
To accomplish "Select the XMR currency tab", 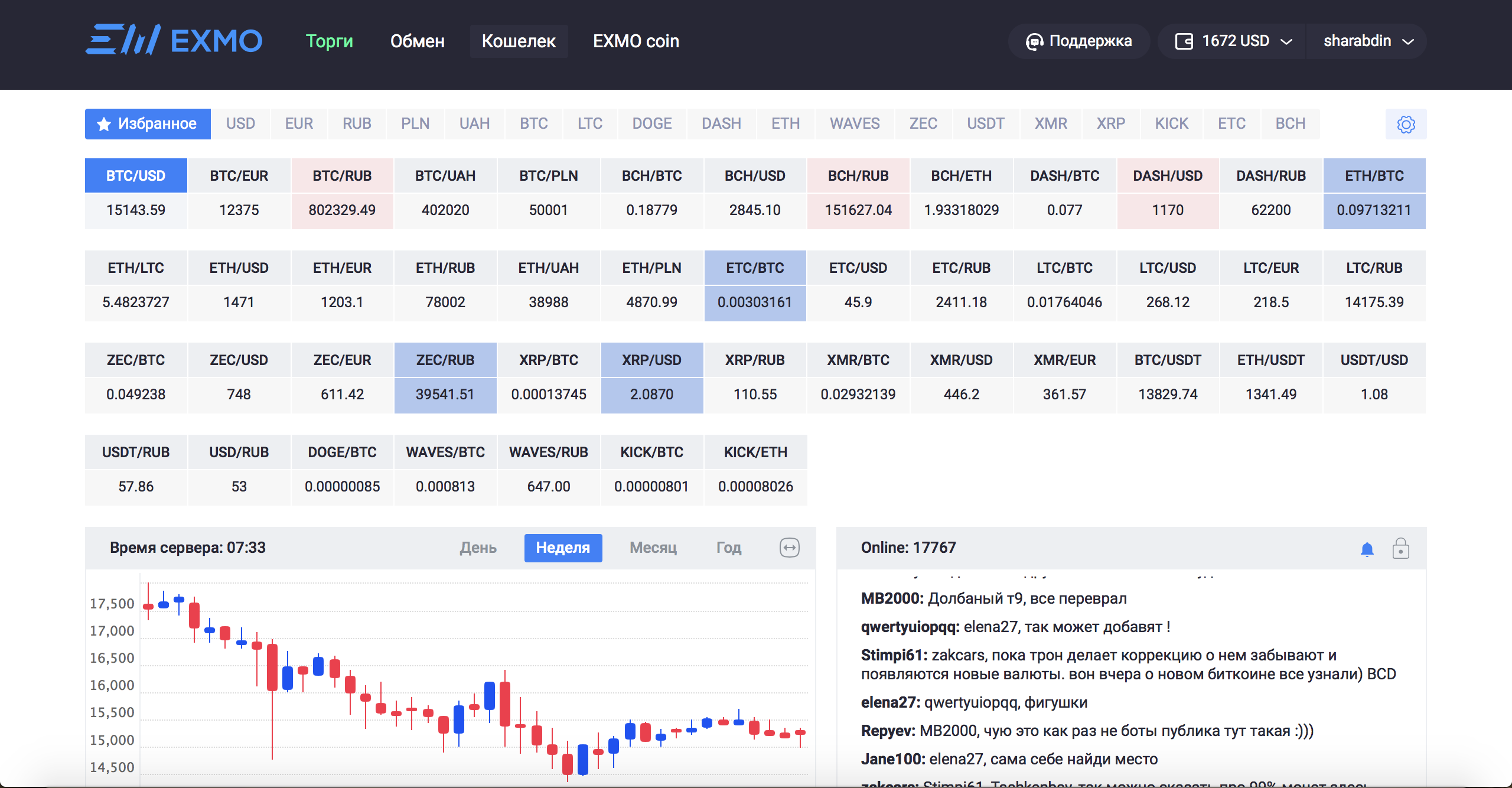I will (1051, 124).
